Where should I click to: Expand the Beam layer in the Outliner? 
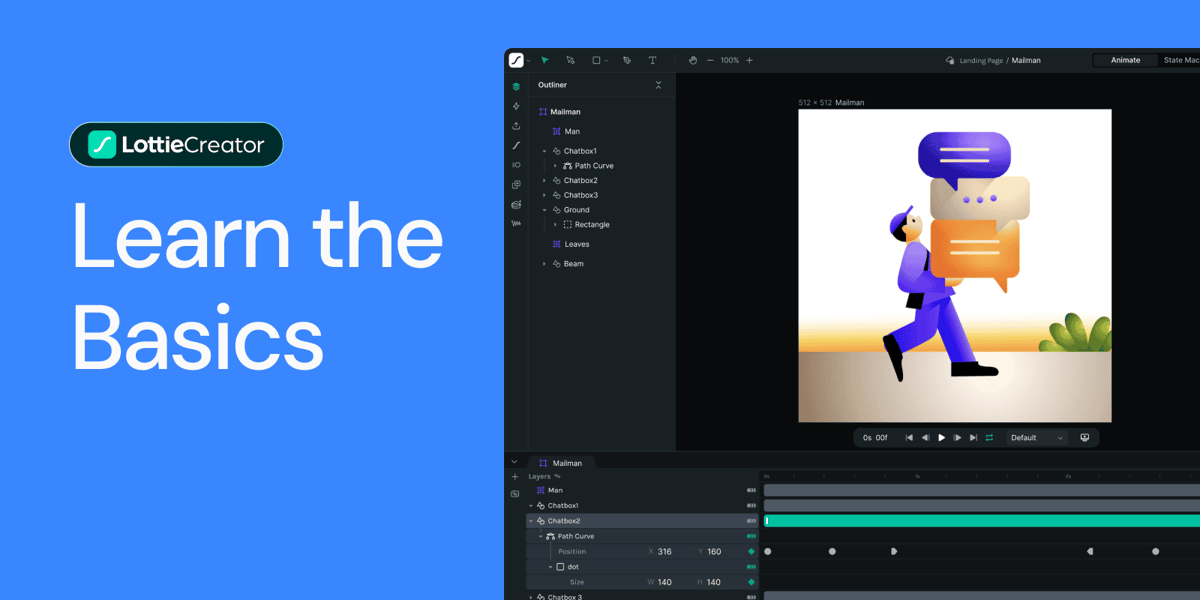pos(544,263)
